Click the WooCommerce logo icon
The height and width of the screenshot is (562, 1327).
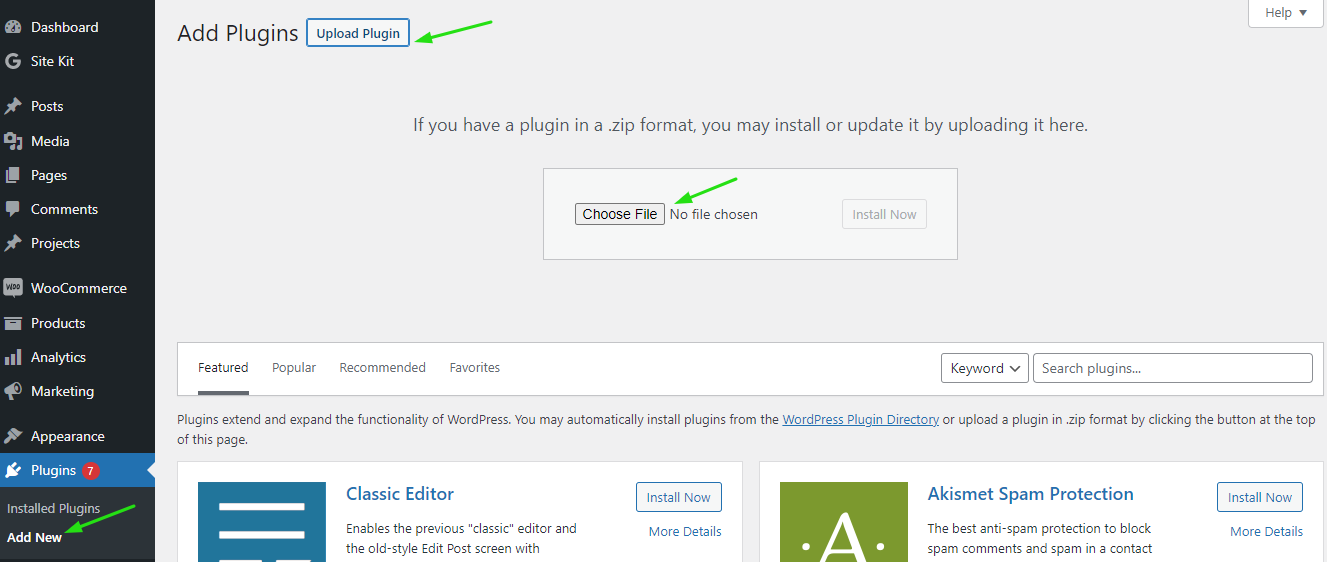pyautogui.click(x=13, y=288)
